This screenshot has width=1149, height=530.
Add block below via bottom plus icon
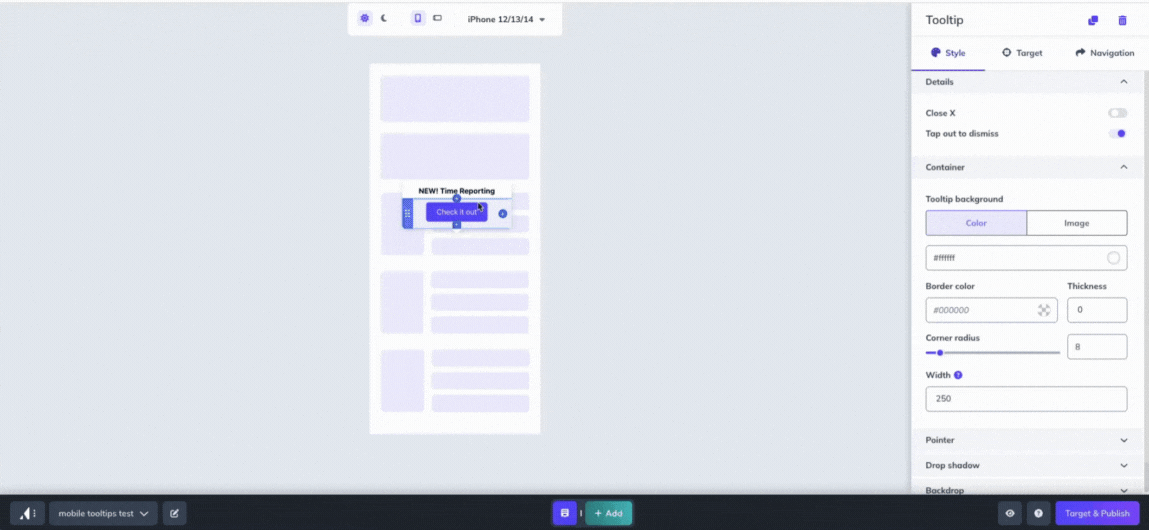point(457,225)
